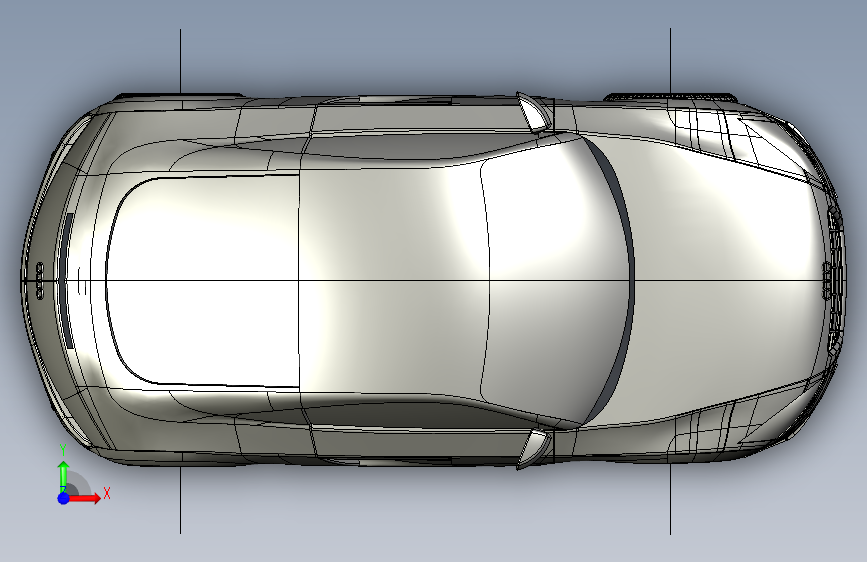867x562 pixels.
Task: Select the large rear glass panel
Action: [202, 281]
